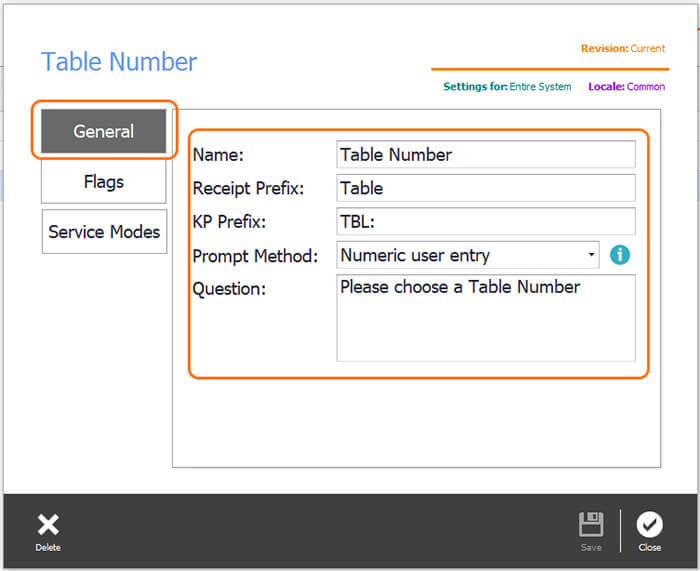Click the Receipt Prefix label

(248, 188)
